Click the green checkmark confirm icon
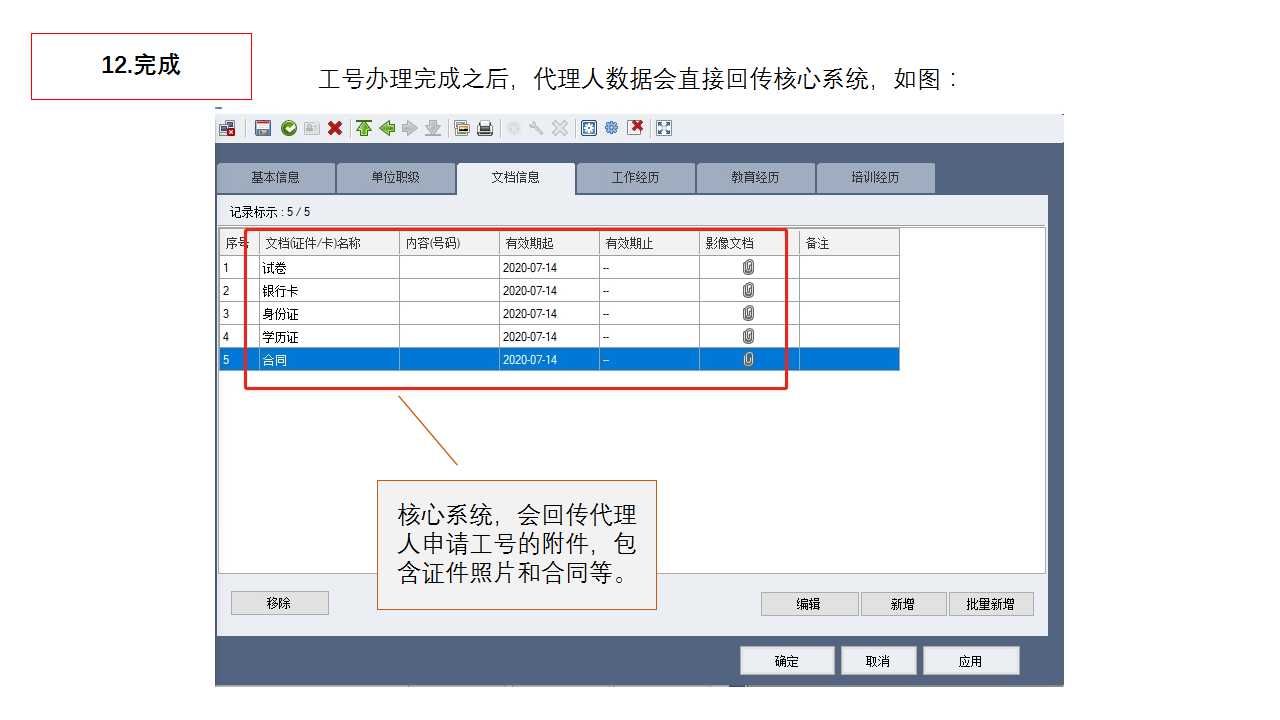This screenshot has width=1280, height=720. [x=288, y=128]
